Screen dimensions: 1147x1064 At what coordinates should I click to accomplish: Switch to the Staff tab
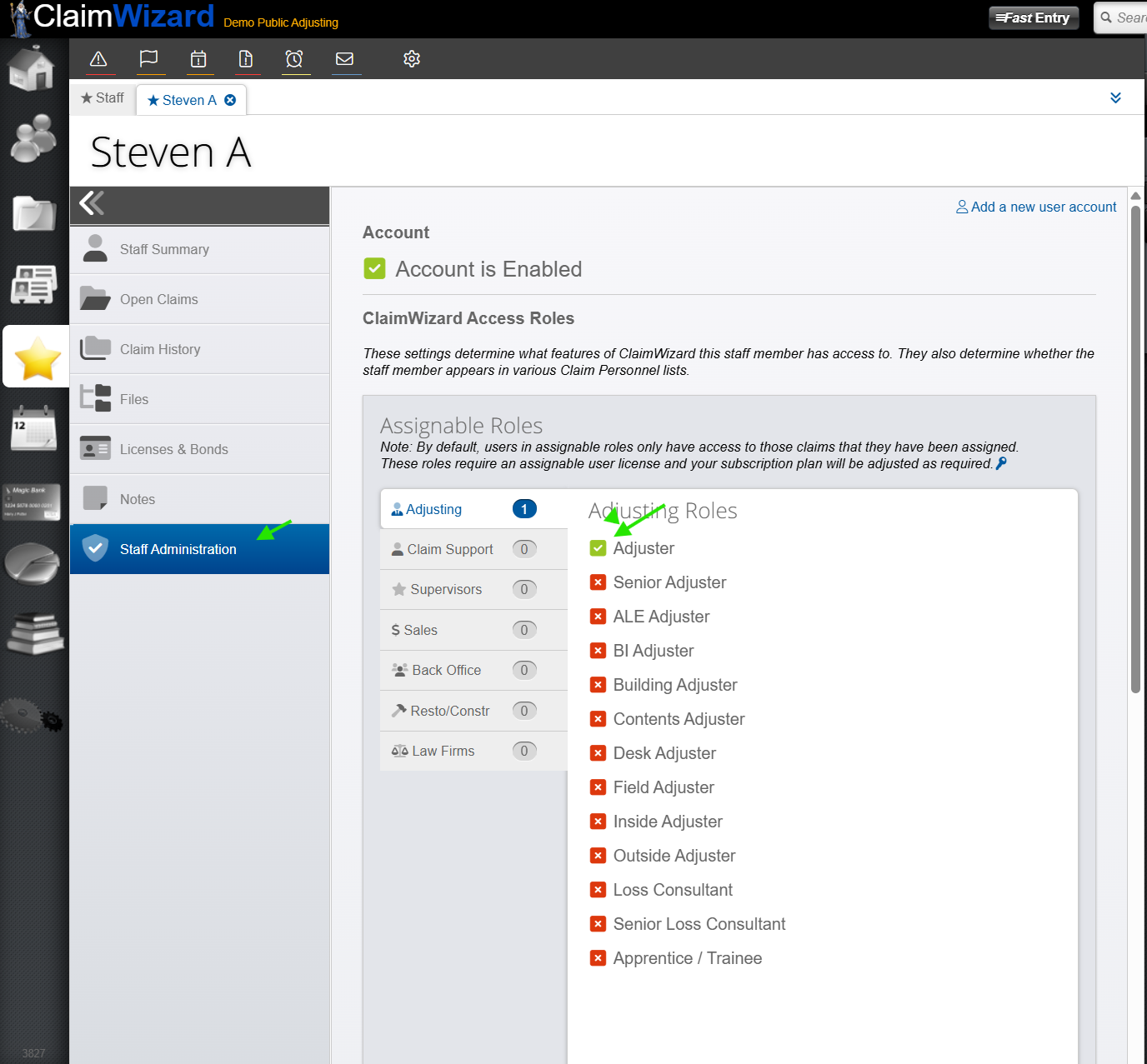[103, 98]
